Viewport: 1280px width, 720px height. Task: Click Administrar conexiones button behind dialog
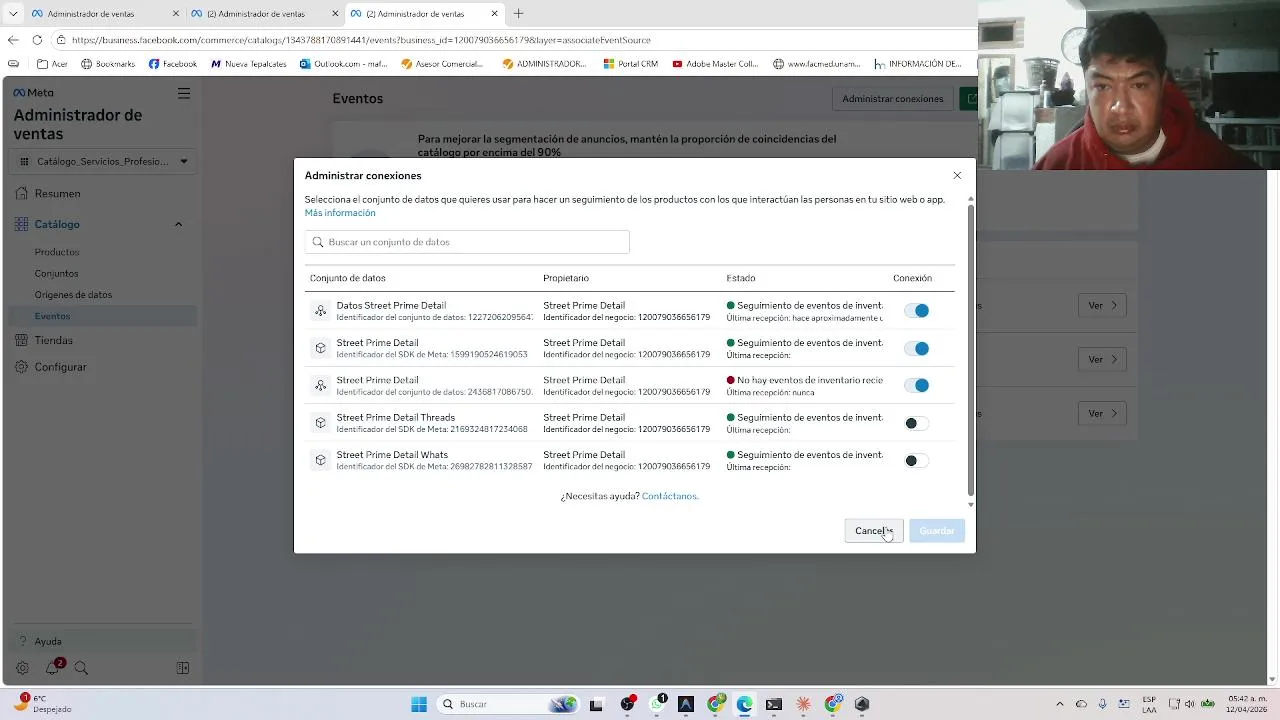click(892, 98)
